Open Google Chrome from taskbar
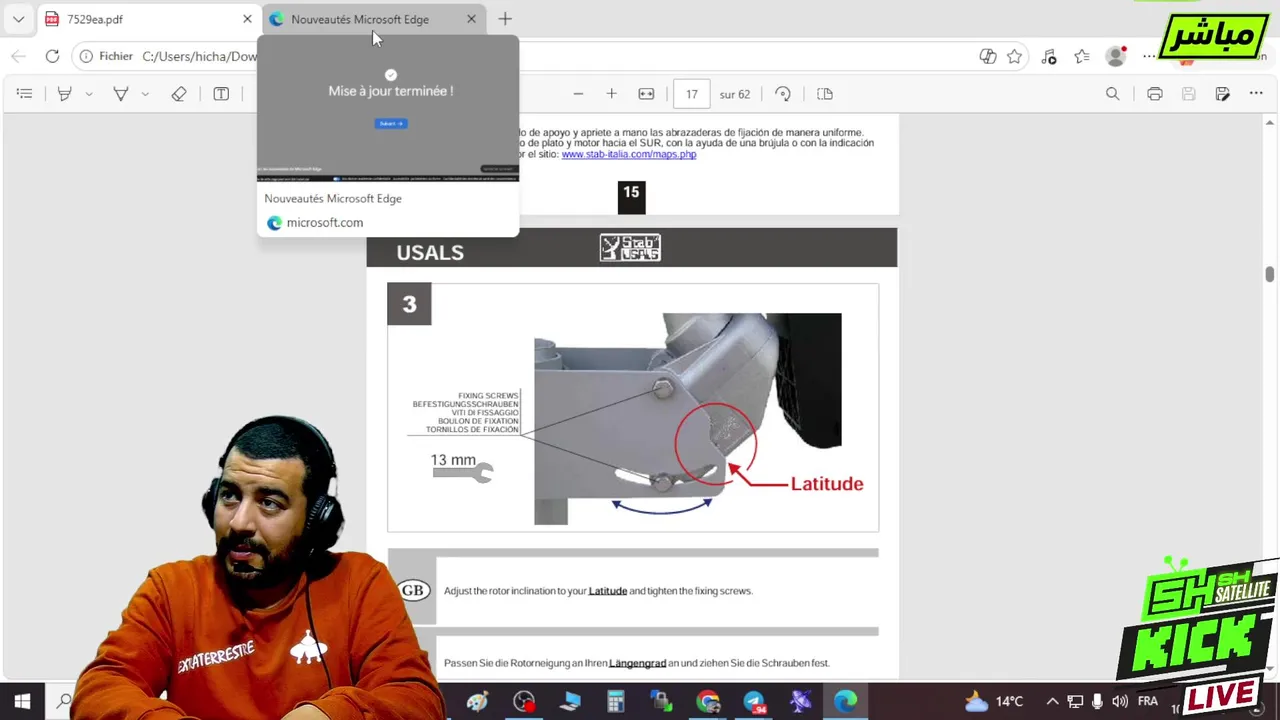This screenshot has width=1280, height=720. pos(708,702)
